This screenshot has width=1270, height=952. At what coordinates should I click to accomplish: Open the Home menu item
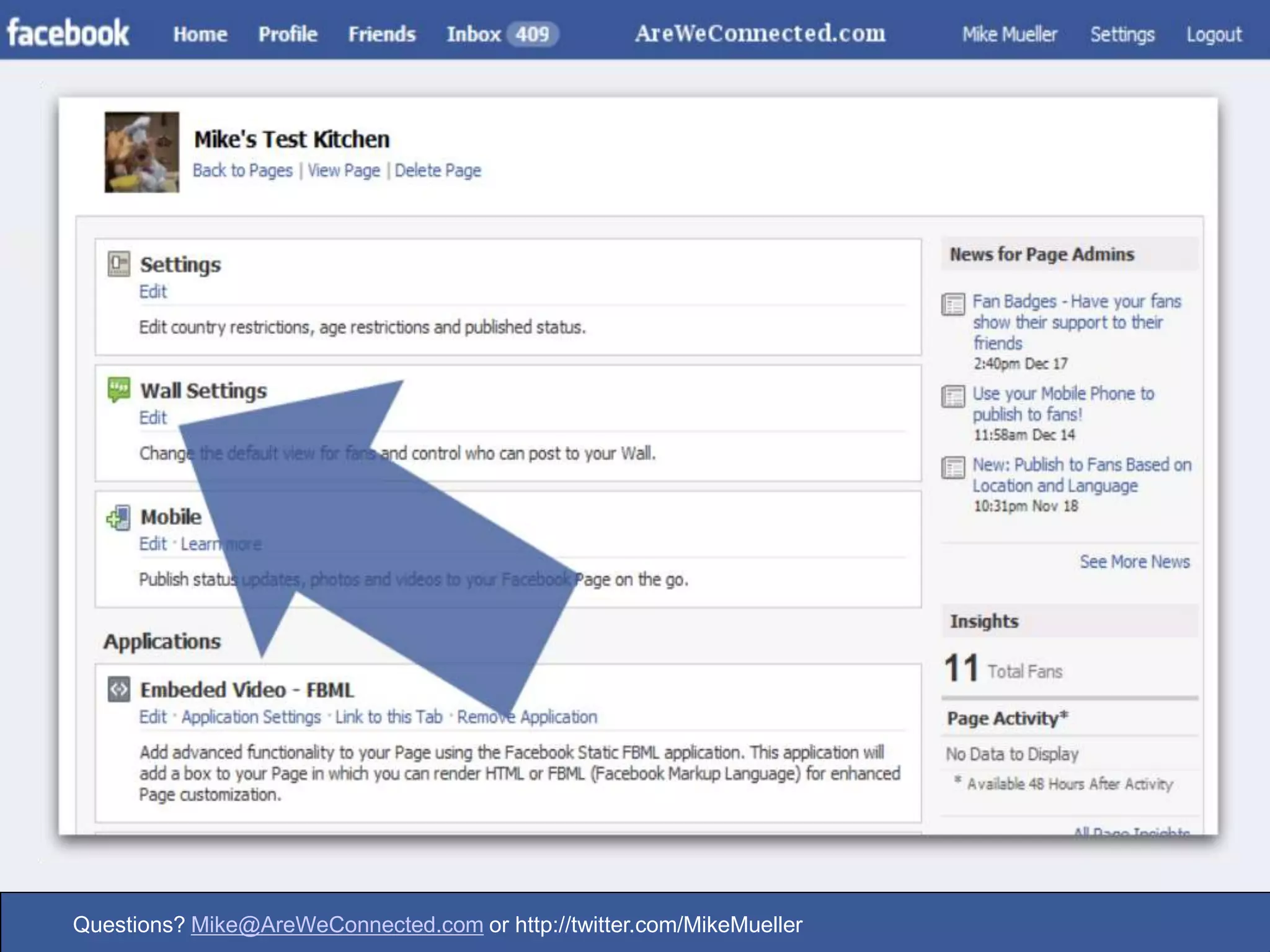[x=200, y=34]
